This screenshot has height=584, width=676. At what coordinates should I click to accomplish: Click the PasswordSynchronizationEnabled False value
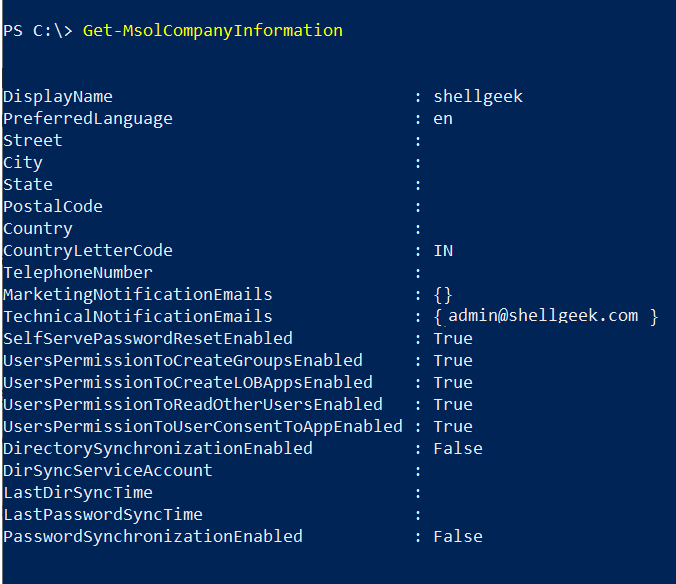point(458,537)
